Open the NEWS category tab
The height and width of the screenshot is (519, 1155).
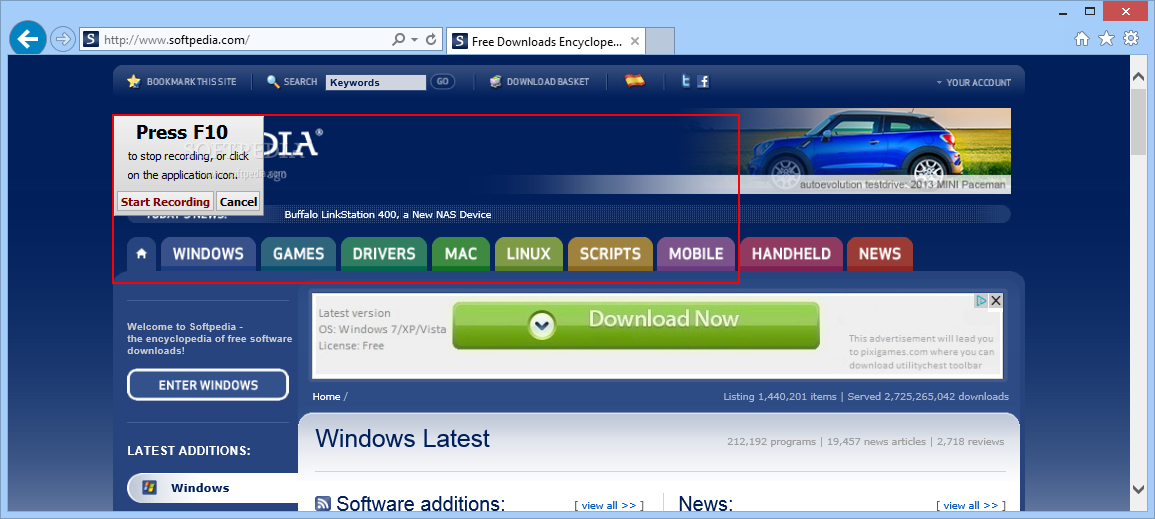click(880, 254)
